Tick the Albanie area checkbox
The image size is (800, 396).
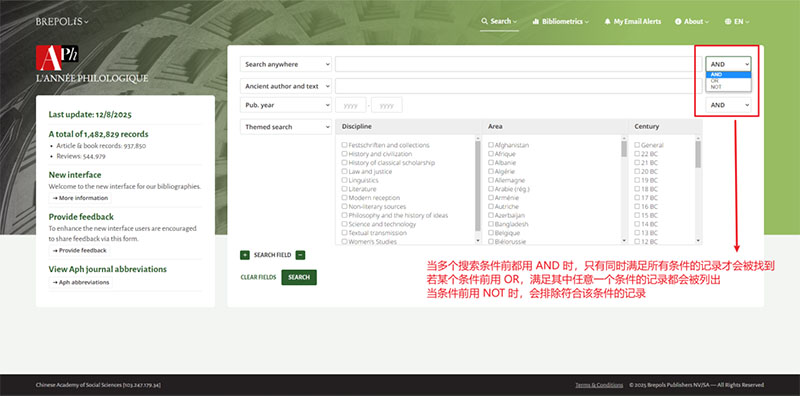491,163
